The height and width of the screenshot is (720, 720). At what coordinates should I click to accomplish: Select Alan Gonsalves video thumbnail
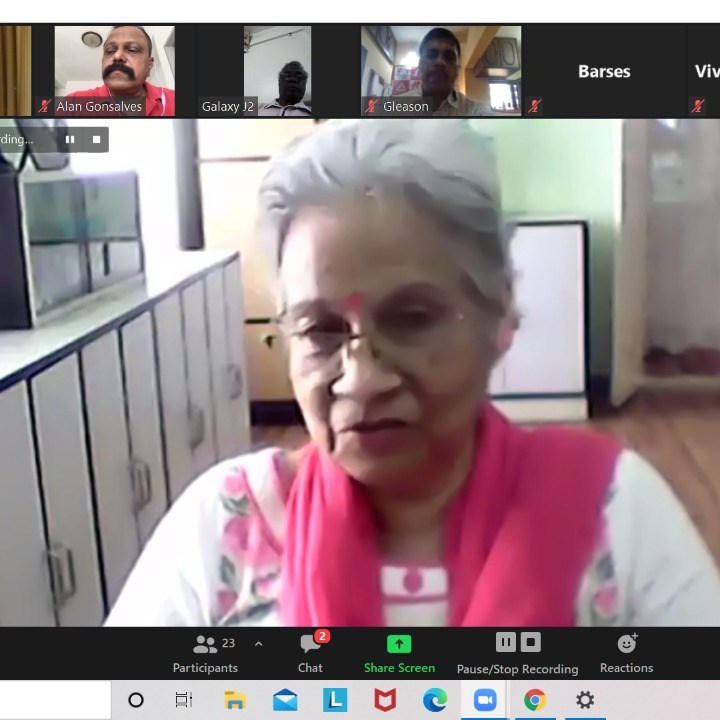point(114,70)
